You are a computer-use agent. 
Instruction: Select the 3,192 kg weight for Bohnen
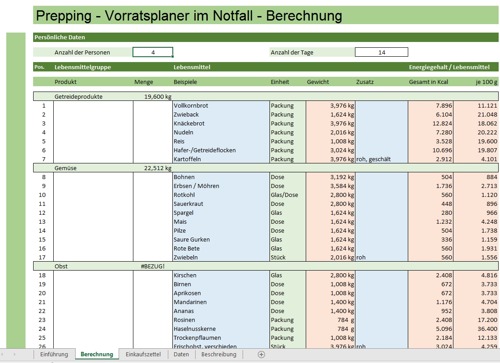(331, 177)
